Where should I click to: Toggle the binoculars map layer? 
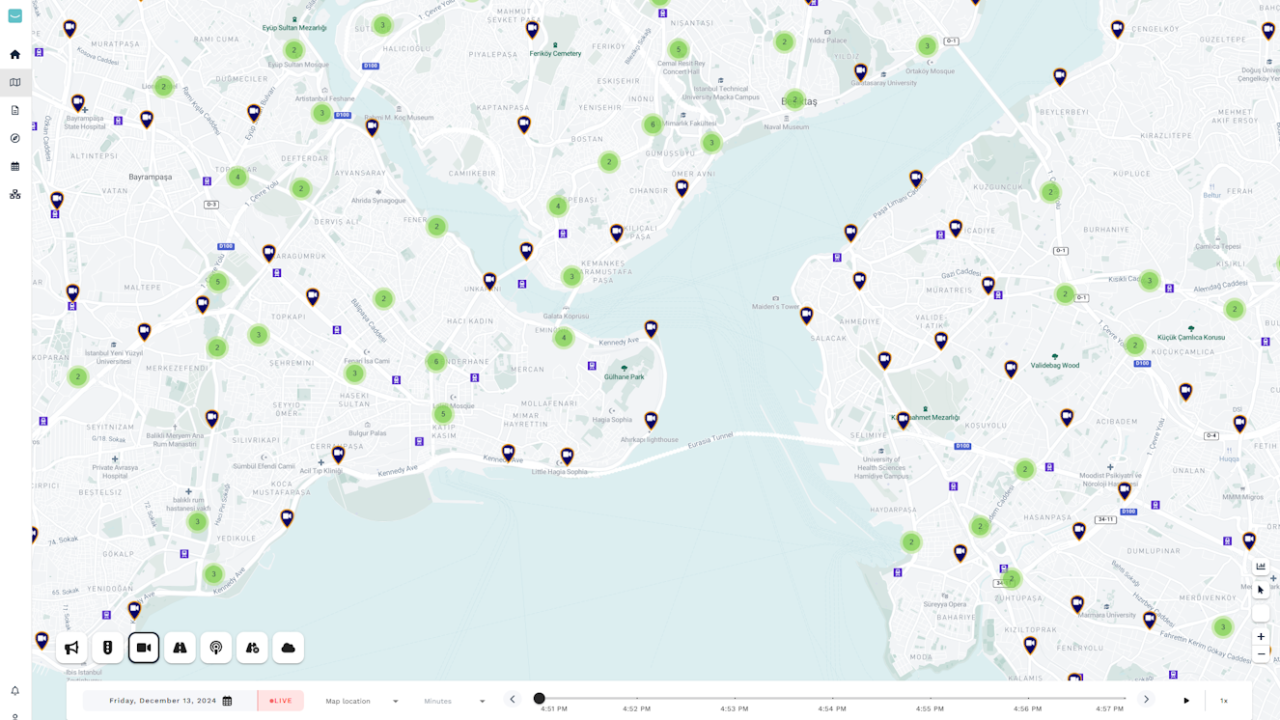[179, 647]
